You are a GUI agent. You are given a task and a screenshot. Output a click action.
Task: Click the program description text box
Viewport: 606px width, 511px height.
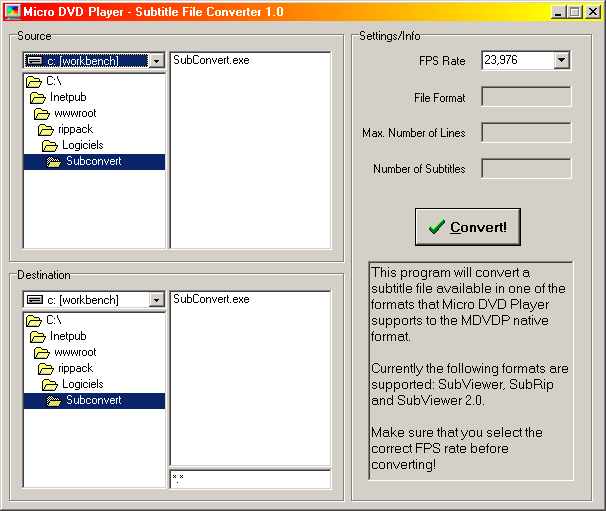point(471,371)
